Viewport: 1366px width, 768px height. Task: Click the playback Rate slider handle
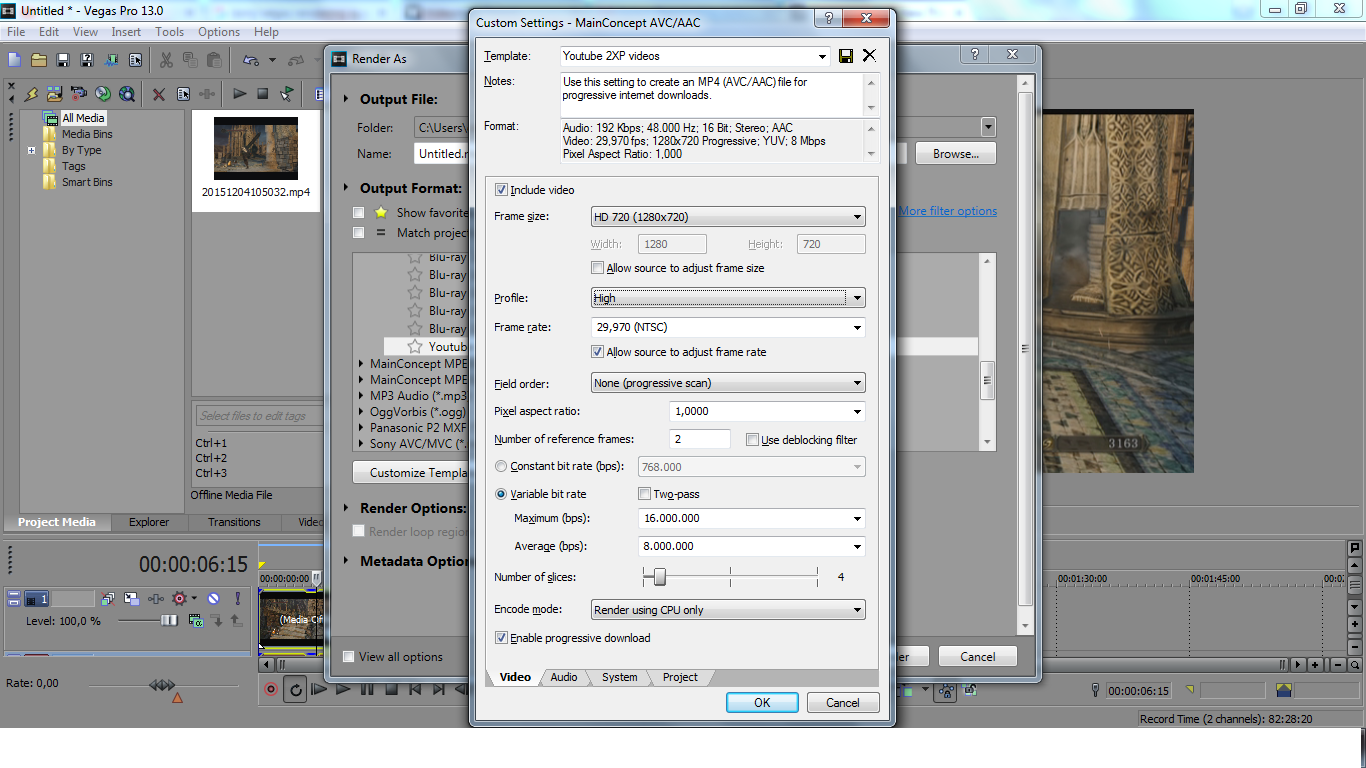pyautogui.click(x=162, y=685)
